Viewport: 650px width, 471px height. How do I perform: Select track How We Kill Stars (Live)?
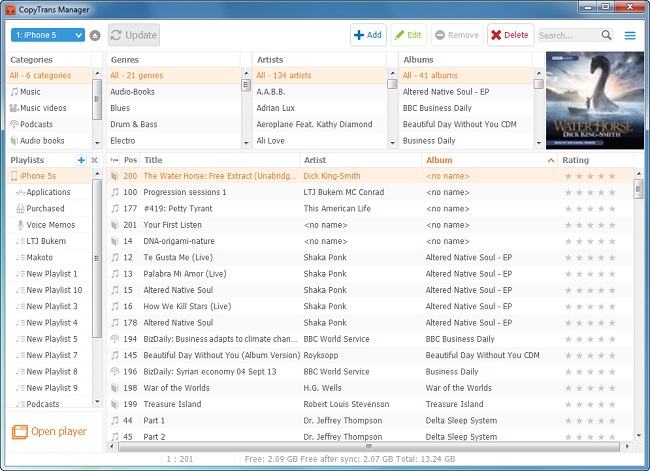point(187,306)
